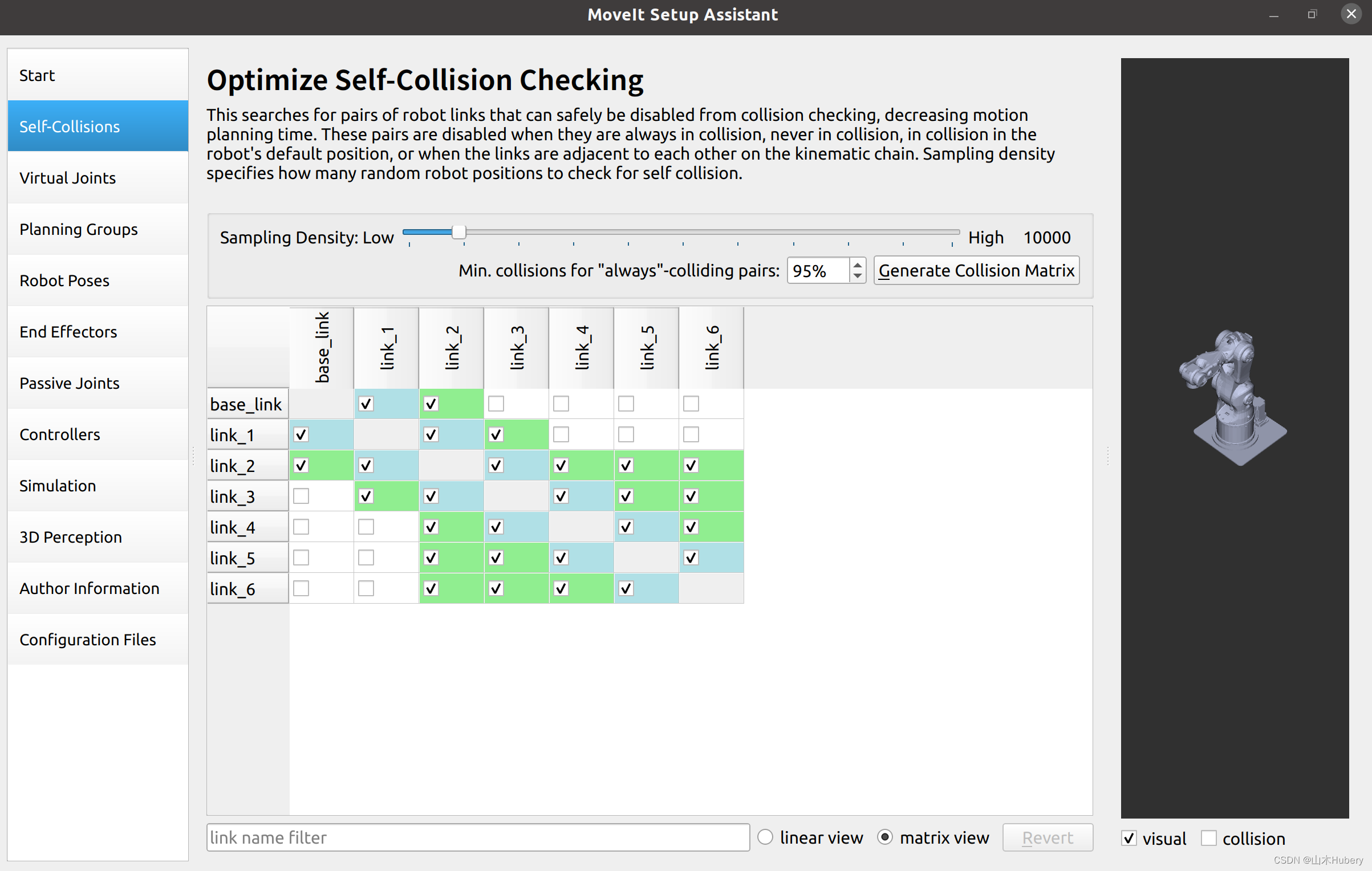Open Planning Groups page
The width and height of the screenshot is (1372, 871).
click(98, 229)
